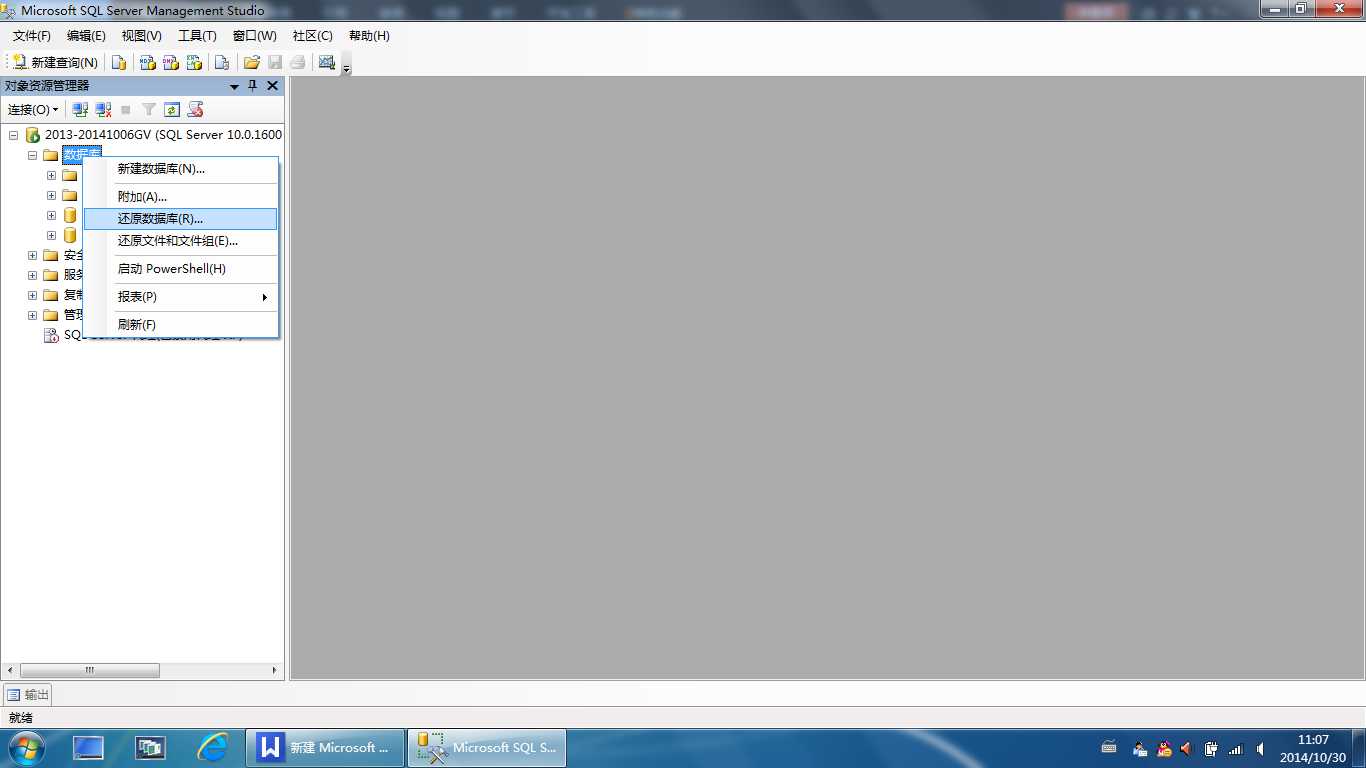
Task: Choose 附加(A)... from context menu
Action: 180,197
